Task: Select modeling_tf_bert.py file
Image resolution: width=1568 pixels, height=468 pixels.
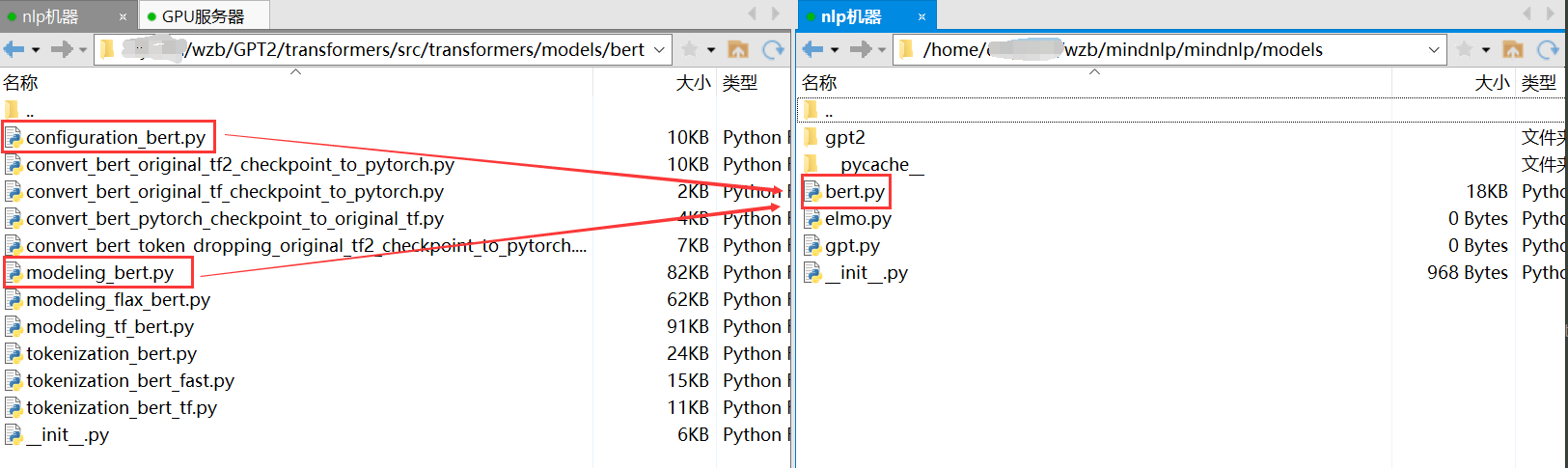Action: click(x=109, y=327)
